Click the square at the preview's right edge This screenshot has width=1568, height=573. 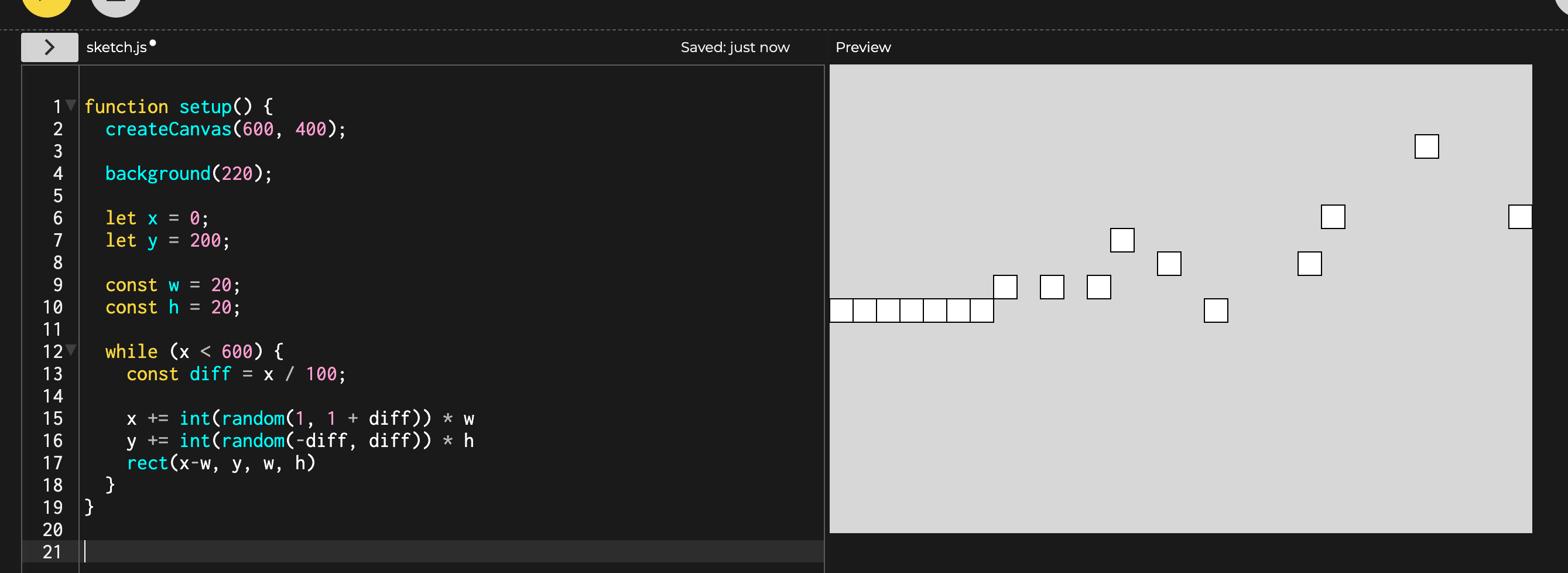1519,217
